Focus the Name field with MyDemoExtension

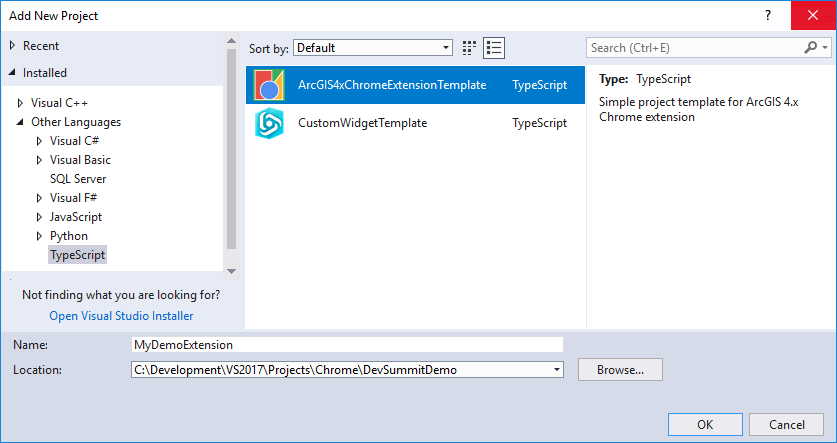[x=348, y=345]
